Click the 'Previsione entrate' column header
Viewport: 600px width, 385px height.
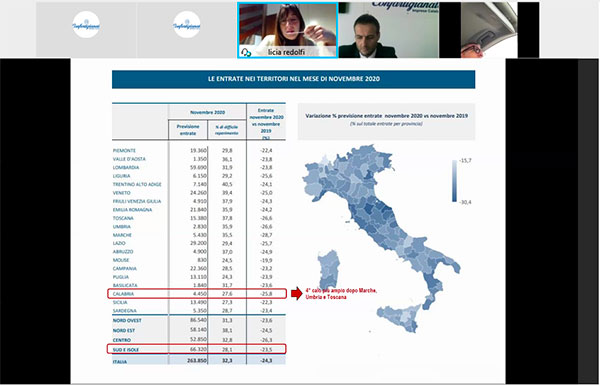coord(188,130)
